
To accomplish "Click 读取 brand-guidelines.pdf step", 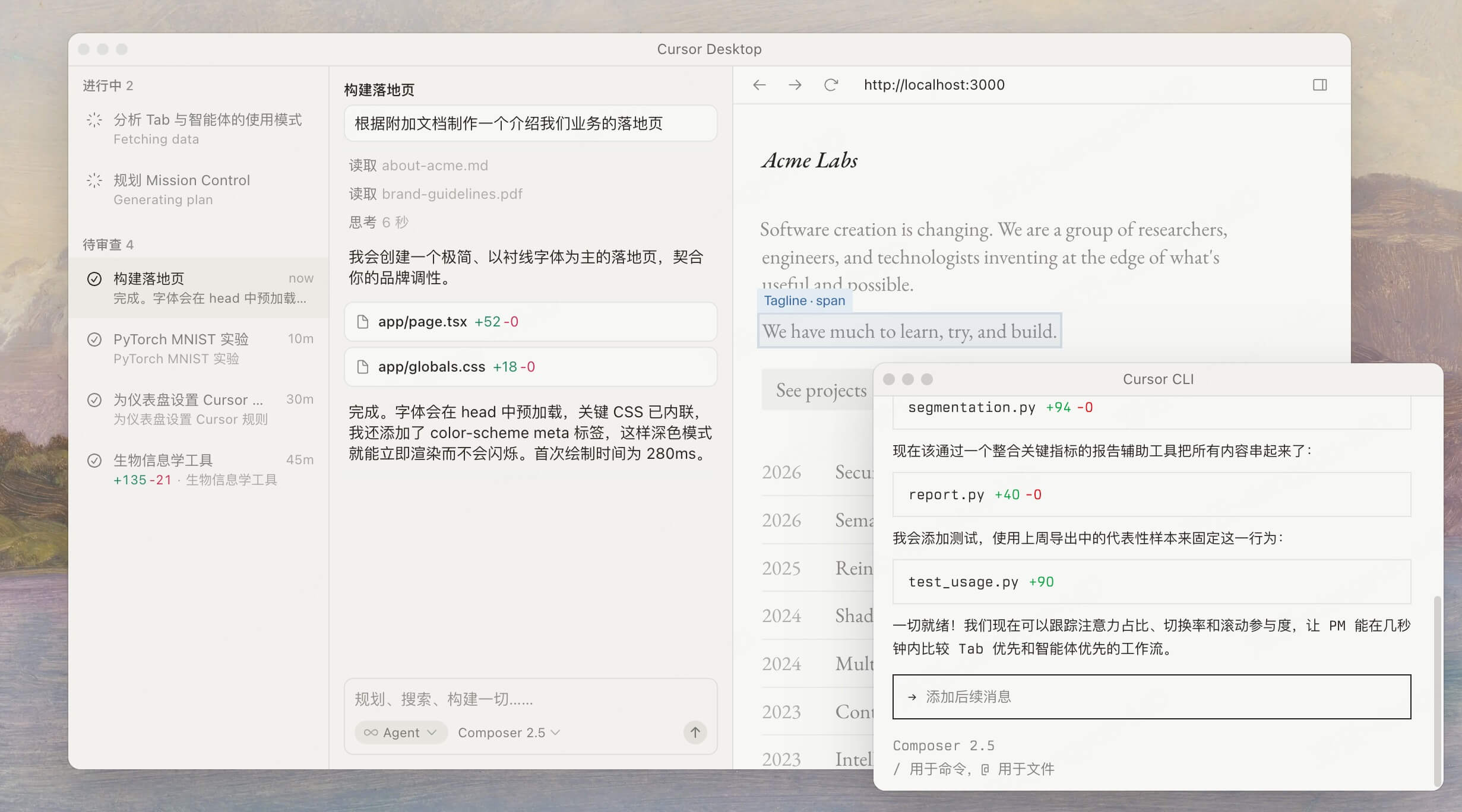I will (435, 194).
